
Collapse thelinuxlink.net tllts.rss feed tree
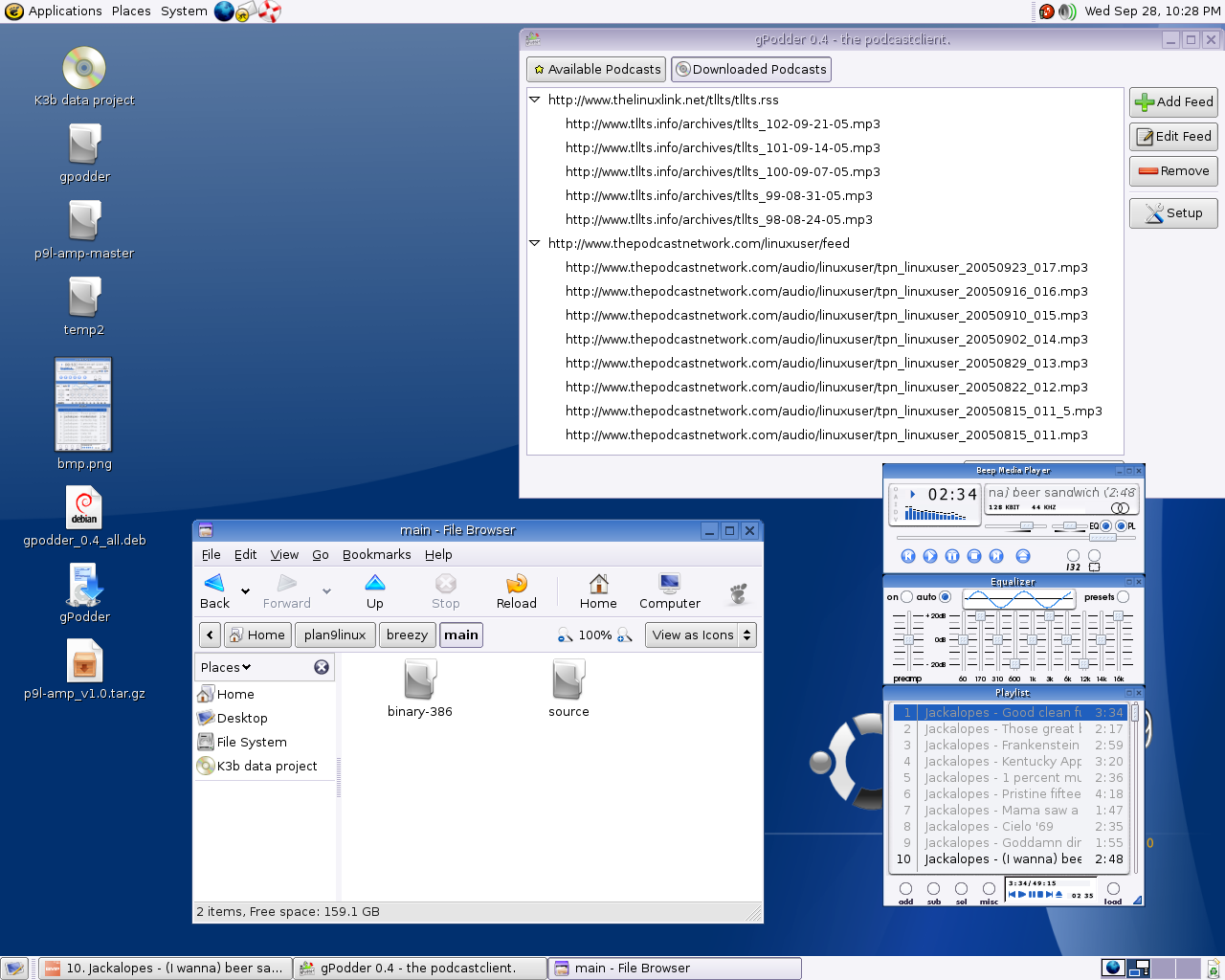(534, 100)
